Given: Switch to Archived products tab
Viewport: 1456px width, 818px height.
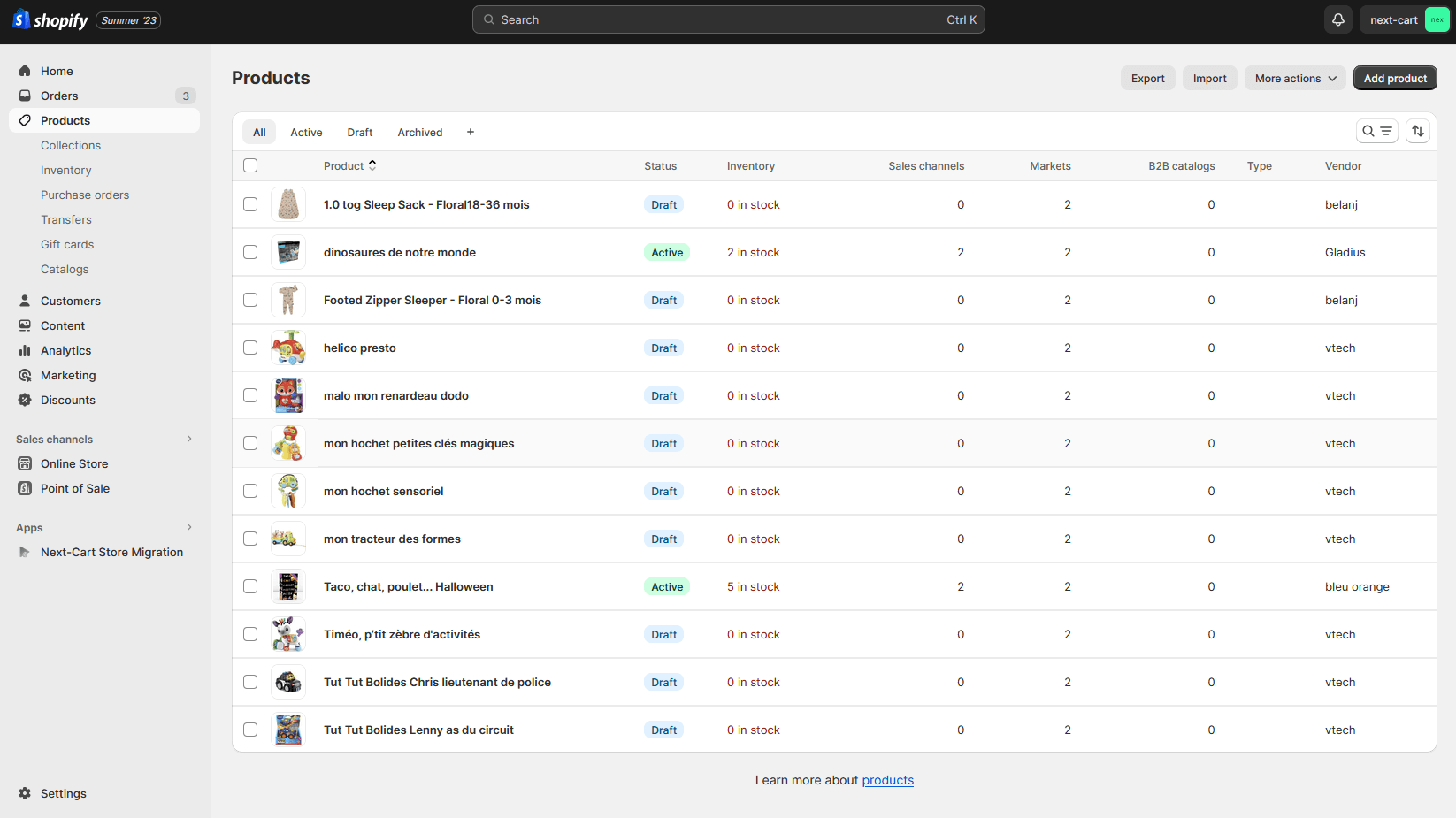Looking at the screenshot, I should tap(420, 132).
